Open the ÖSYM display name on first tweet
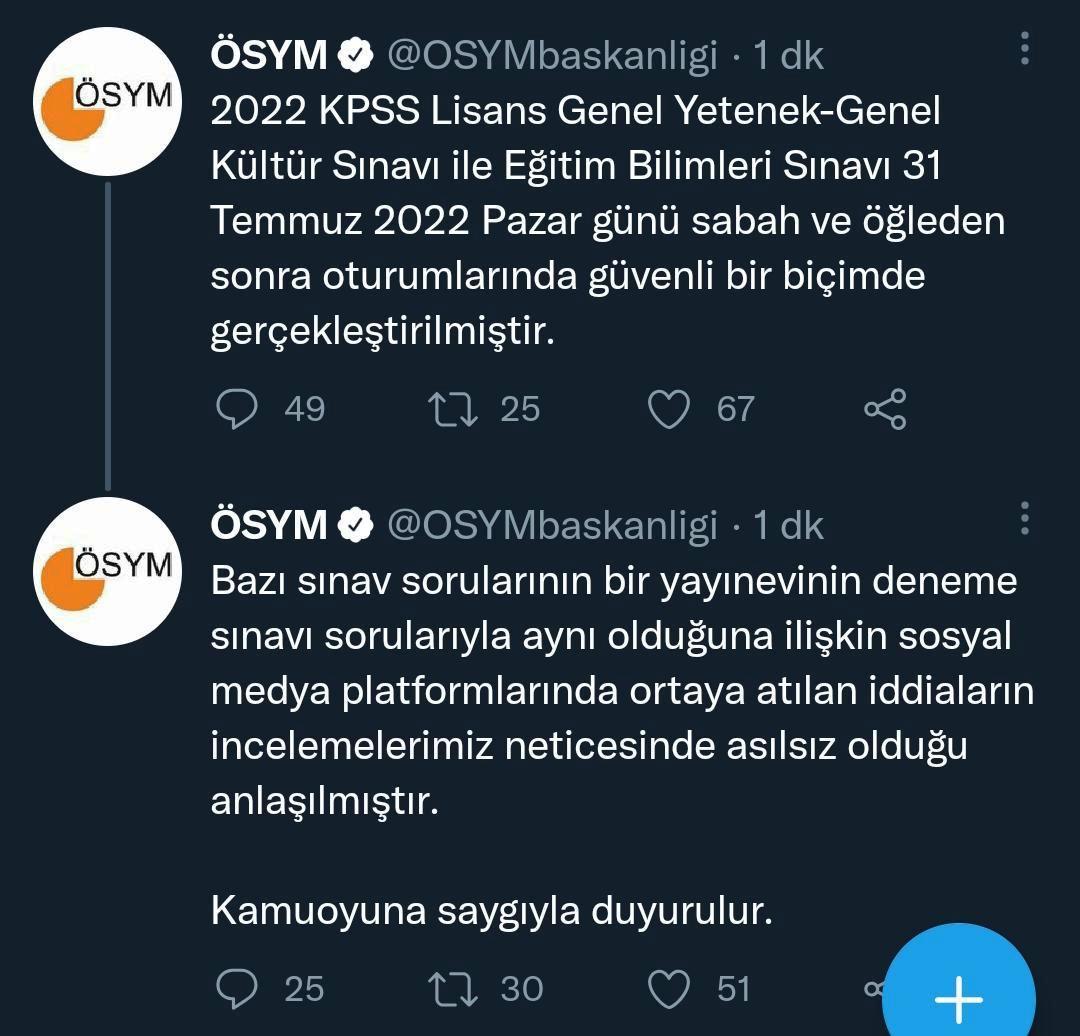 [x=269, y=54]
